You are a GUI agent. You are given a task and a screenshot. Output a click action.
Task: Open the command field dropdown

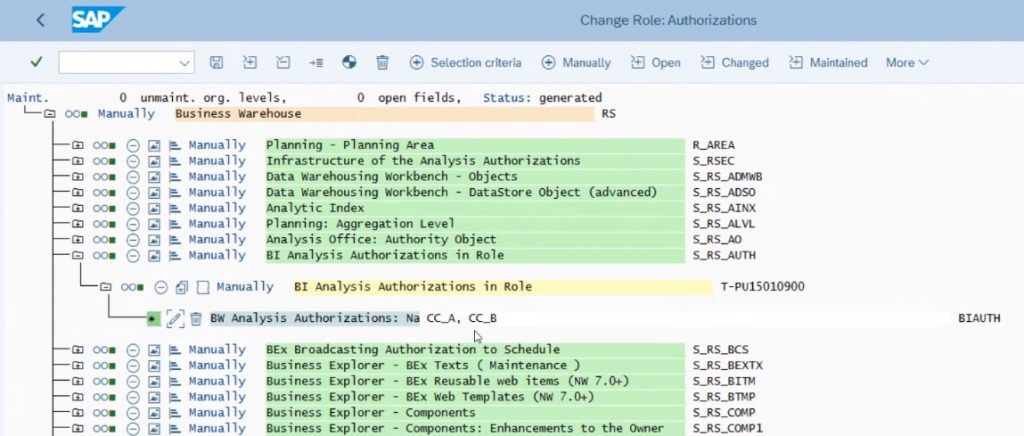[x=184, y=63]
